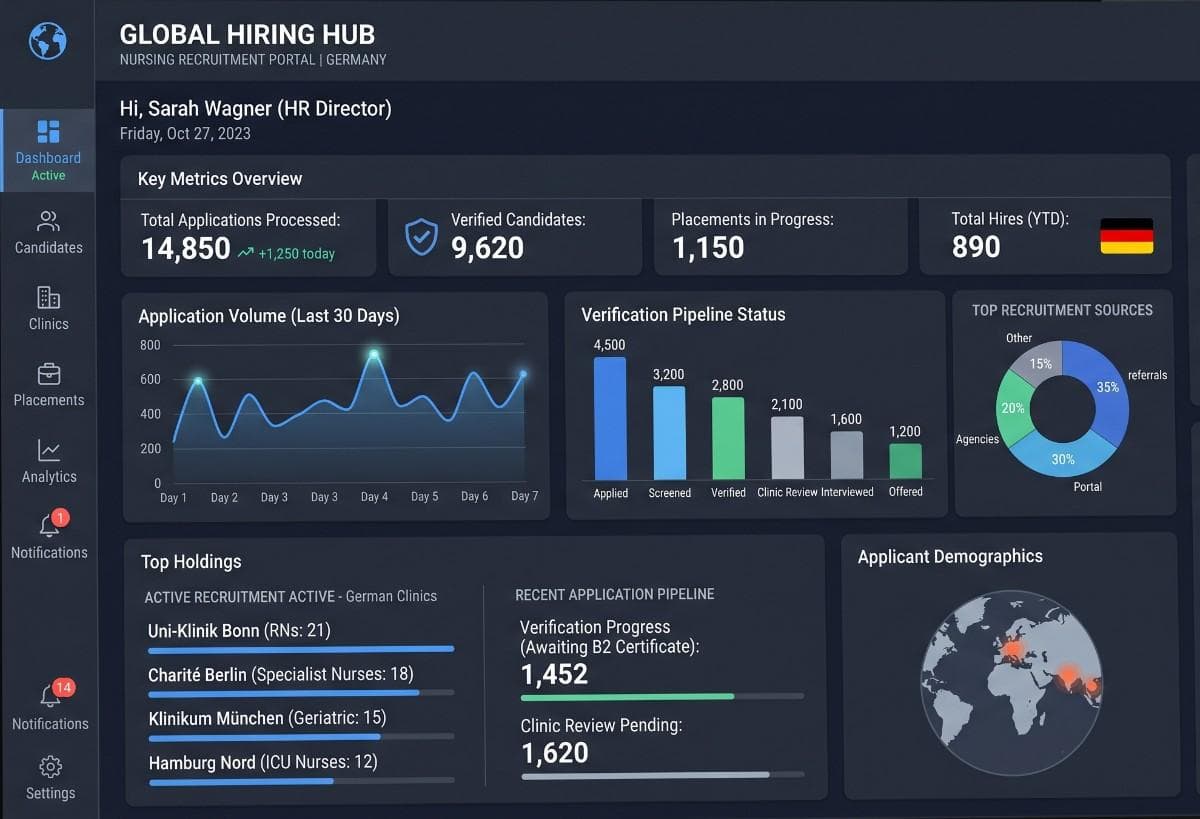Click the Europe hotspot on the globe
Screen dimensions: 1200x819
1011,649
